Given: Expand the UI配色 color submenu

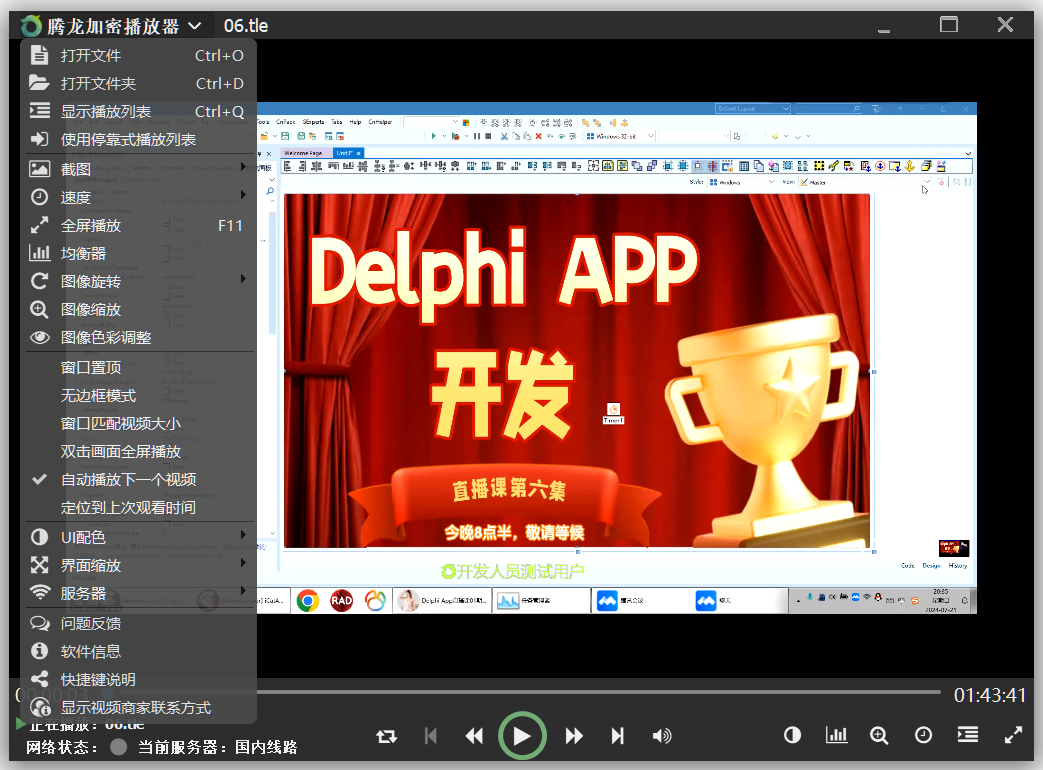Looking at the screenshot, I should coord(138,537).
